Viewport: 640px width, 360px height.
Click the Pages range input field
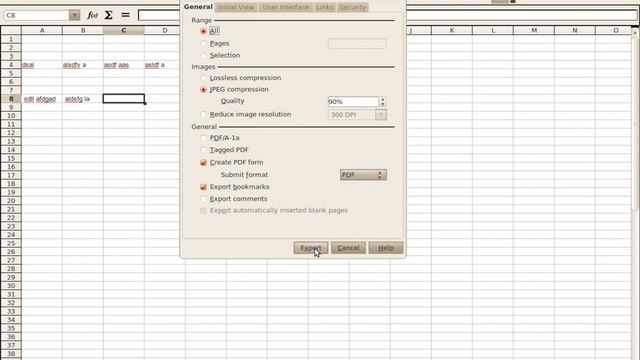point(357,43)
